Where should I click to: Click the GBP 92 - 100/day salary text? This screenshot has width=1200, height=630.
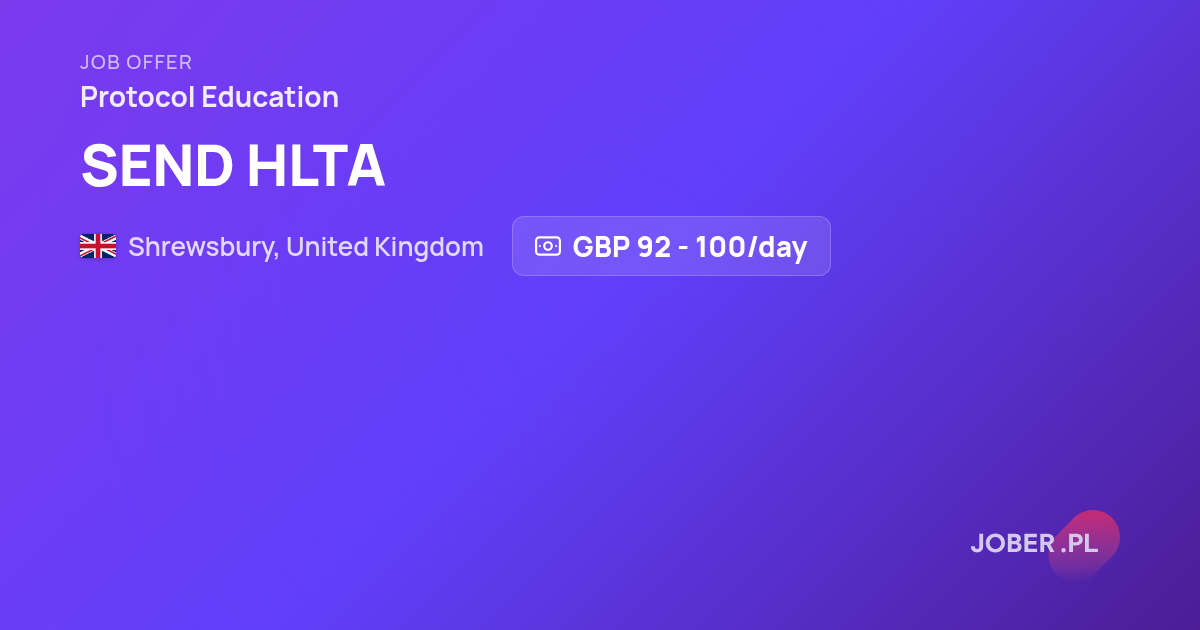[690, 246]
